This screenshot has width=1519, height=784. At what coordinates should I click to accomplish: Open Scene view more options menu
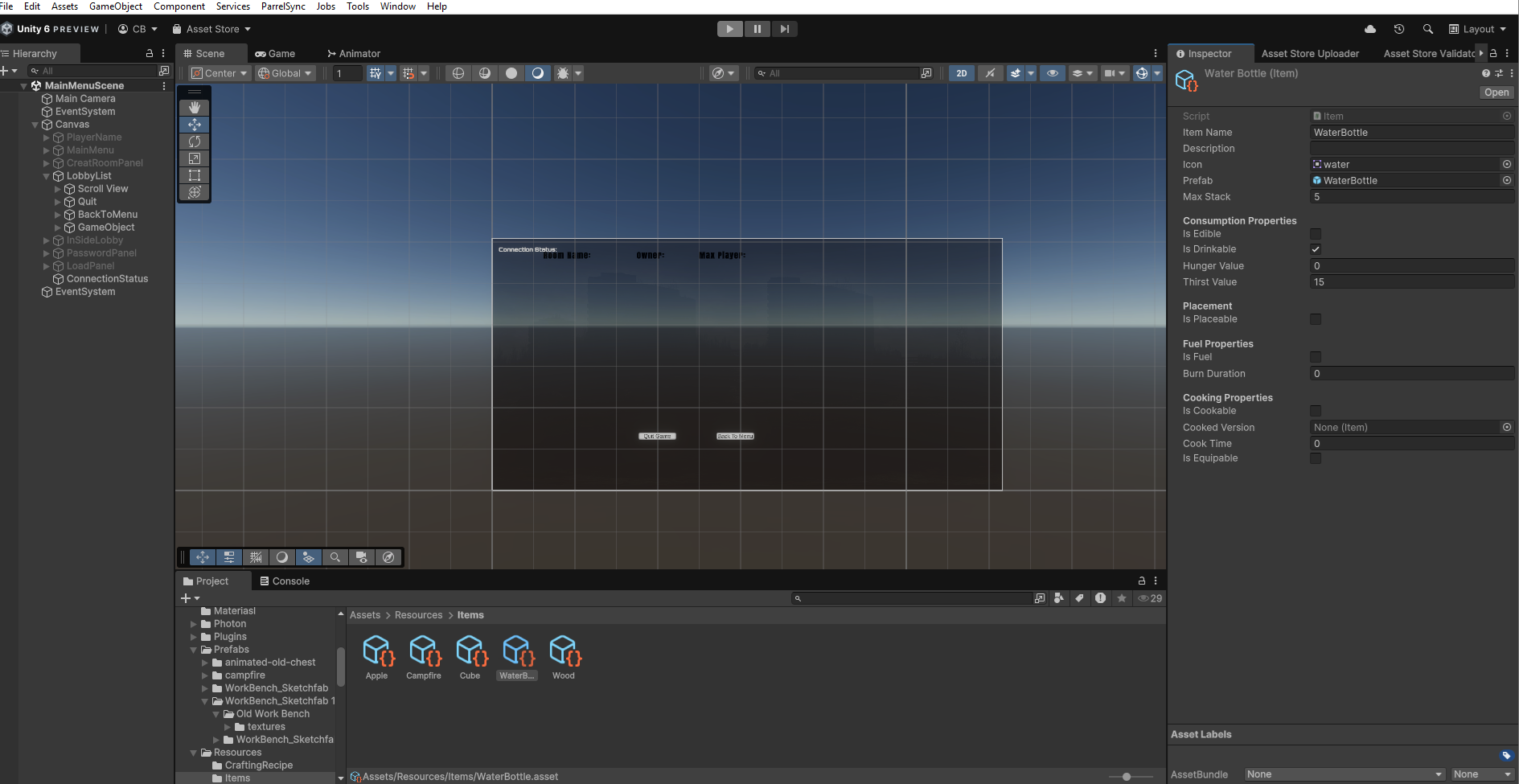pos(1156,53)
